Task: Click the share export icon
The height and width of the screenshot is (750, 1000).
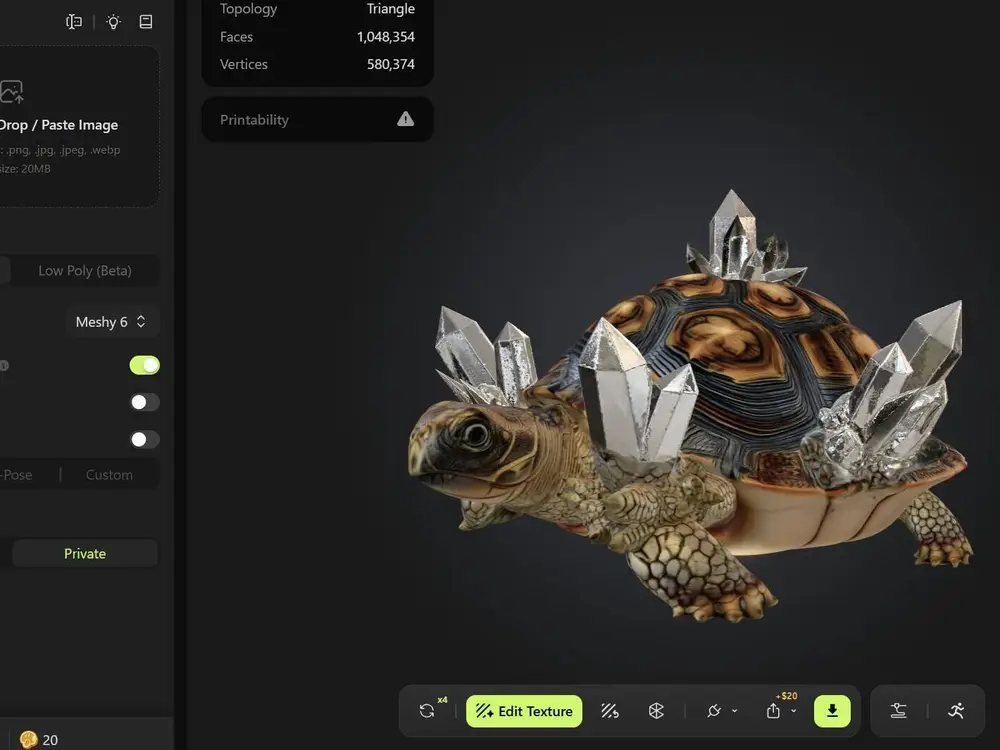Action: 773,710
